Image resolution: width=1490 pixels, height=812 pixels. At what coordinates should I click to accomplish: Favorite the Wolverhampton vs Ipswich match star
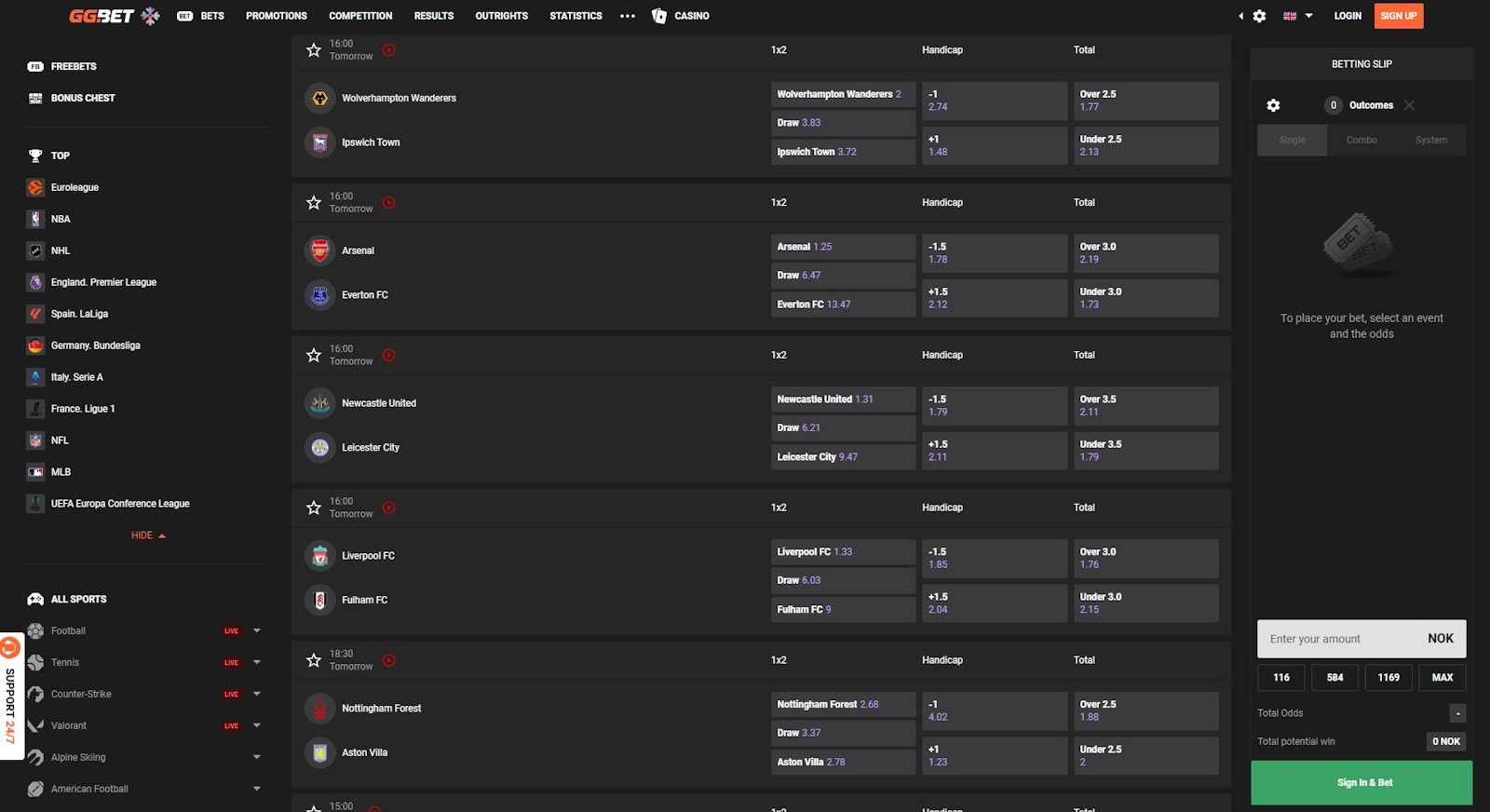(314, 50)
